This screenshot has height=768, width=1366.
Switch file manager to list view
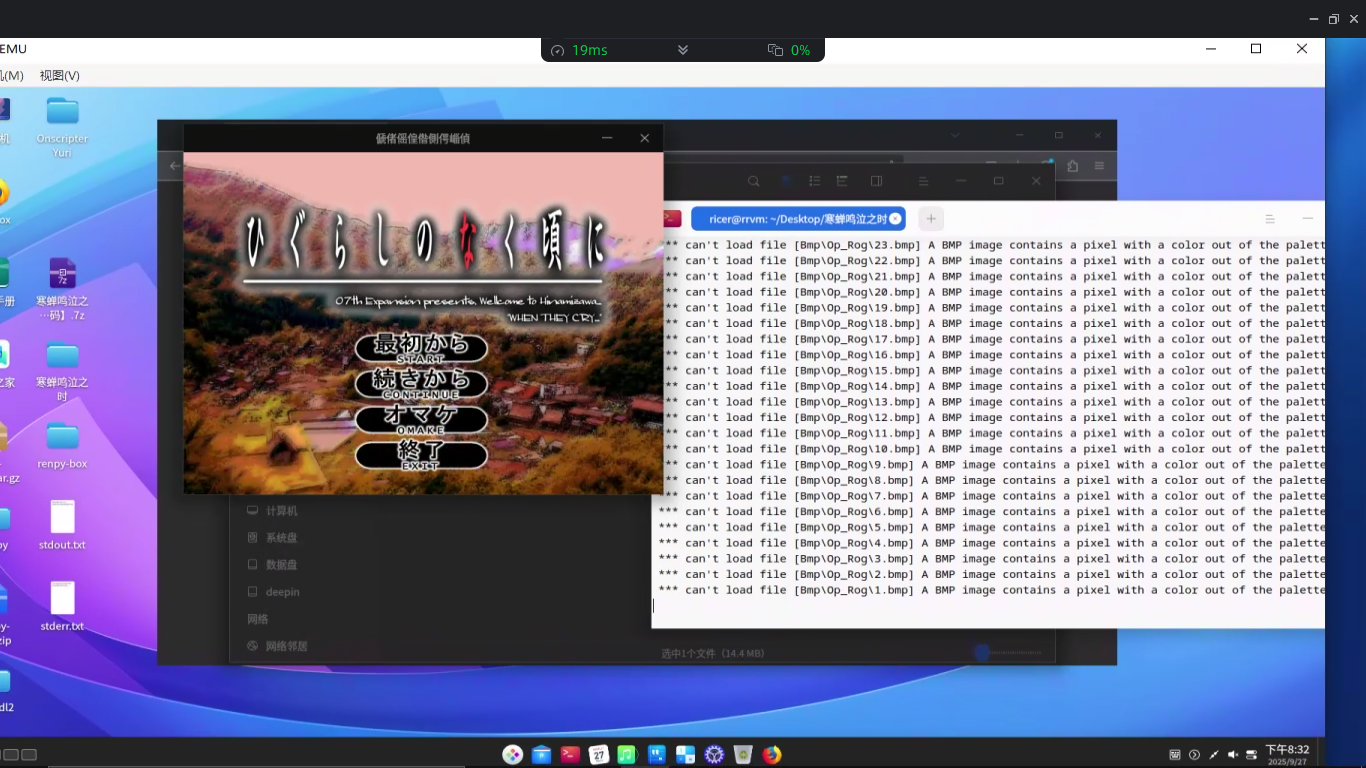pos(815,181)
